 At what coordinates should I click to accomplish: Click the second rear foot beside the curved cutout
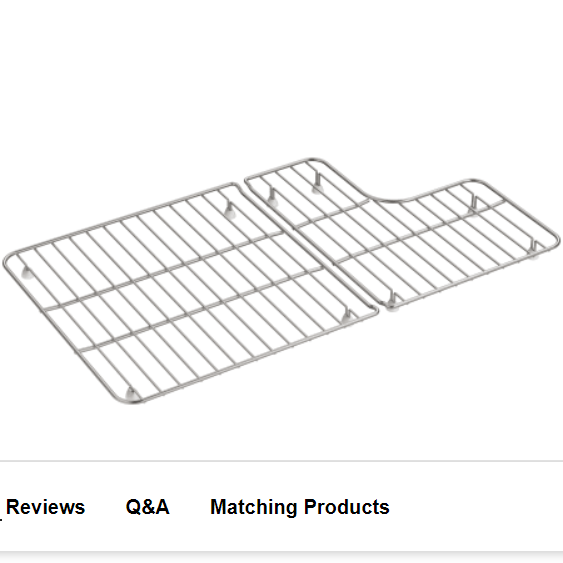coord(317,182)
